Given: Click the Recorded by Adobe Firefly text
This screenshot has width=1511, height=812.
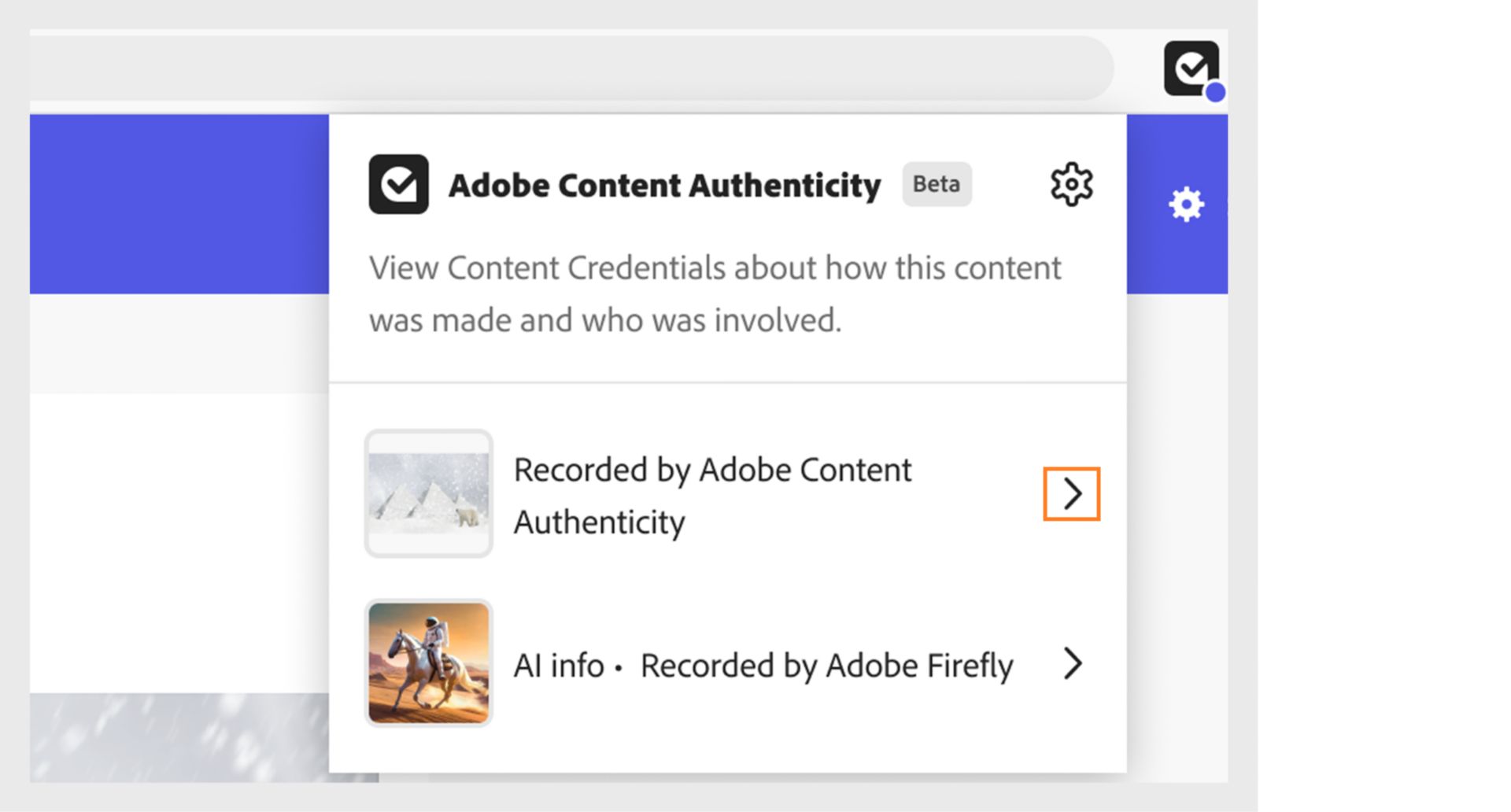Looking at the screenshot, I should [827, 665].
